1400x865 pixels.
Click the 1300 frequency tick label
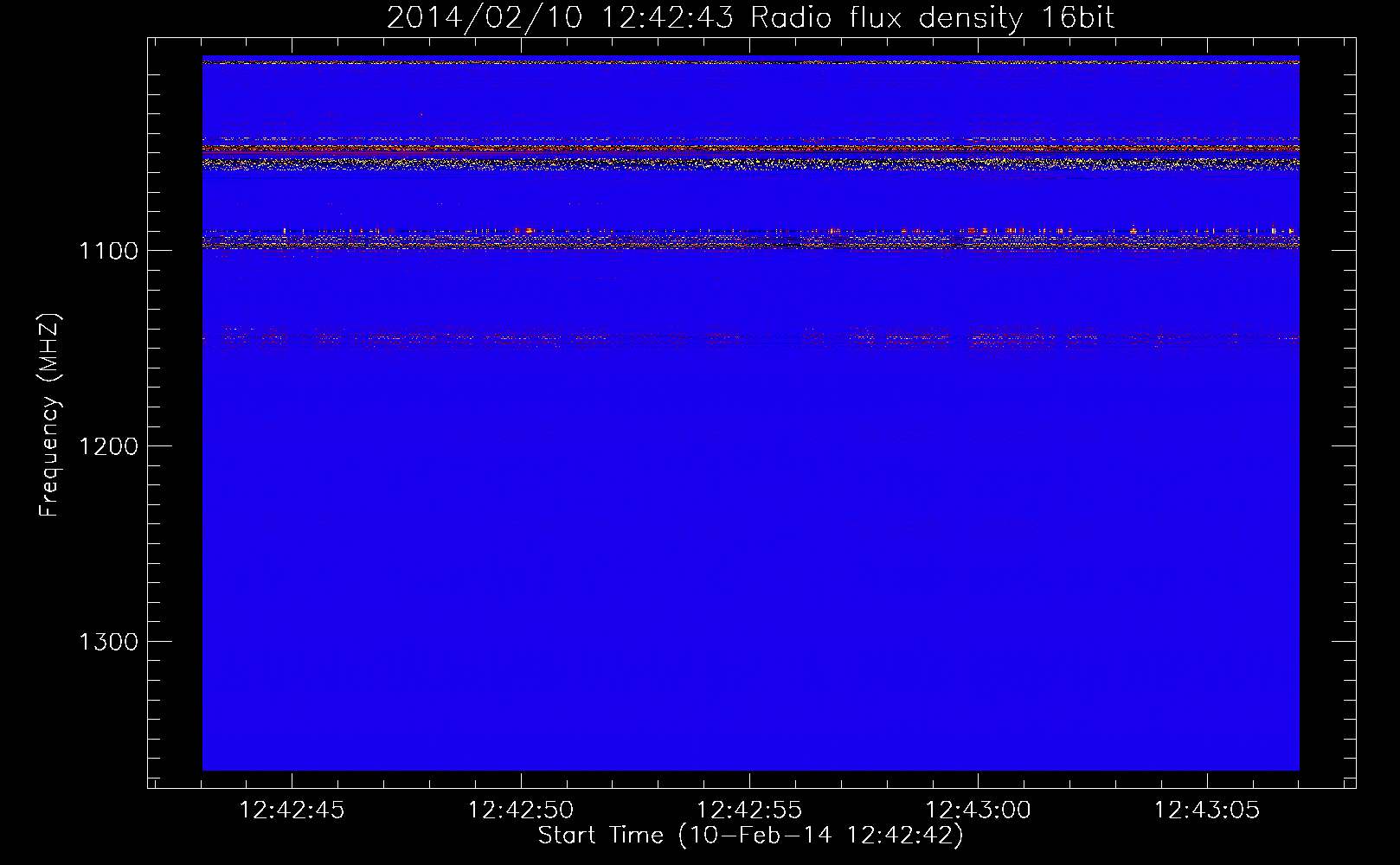point(107,642)
